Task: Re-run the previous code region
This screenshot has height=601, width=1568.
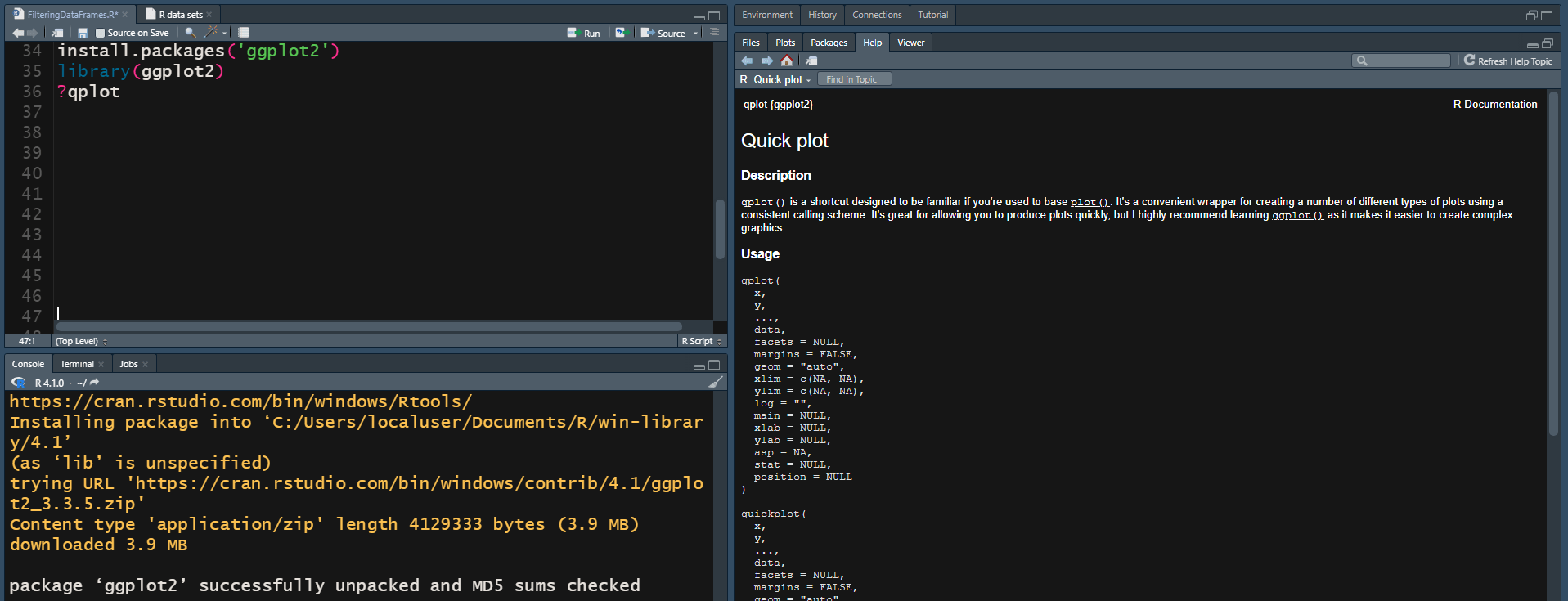Action: (x=621, y=33)
